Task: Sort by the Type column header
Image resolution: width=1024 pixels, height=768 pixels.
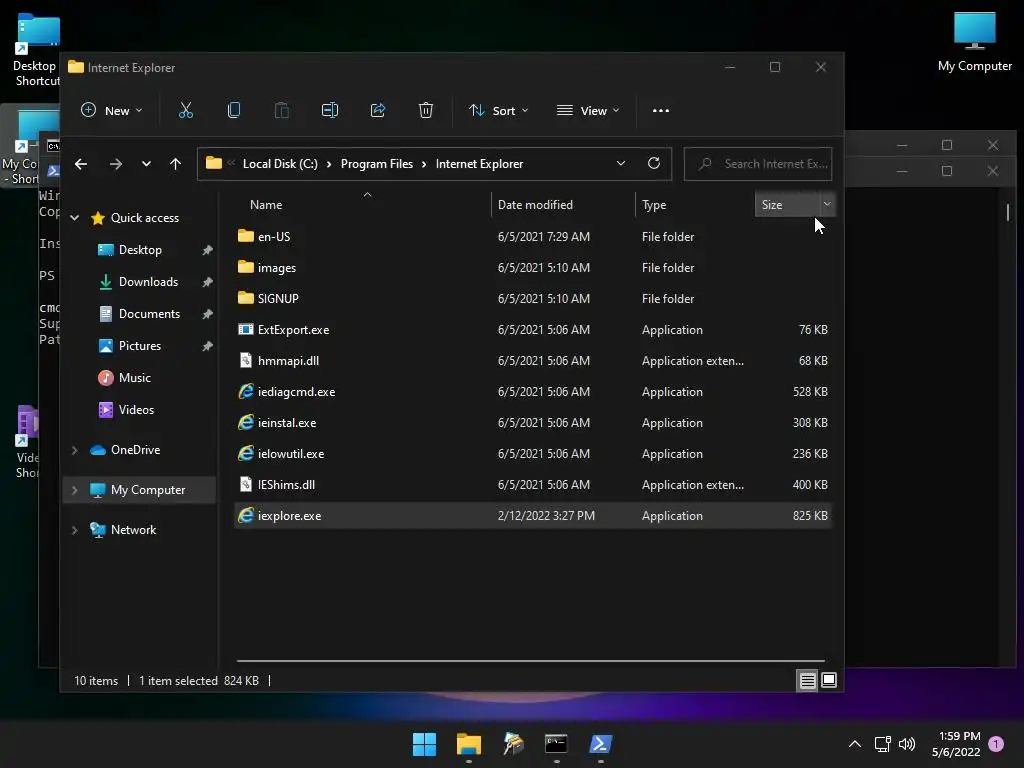Action: point(654,204)
